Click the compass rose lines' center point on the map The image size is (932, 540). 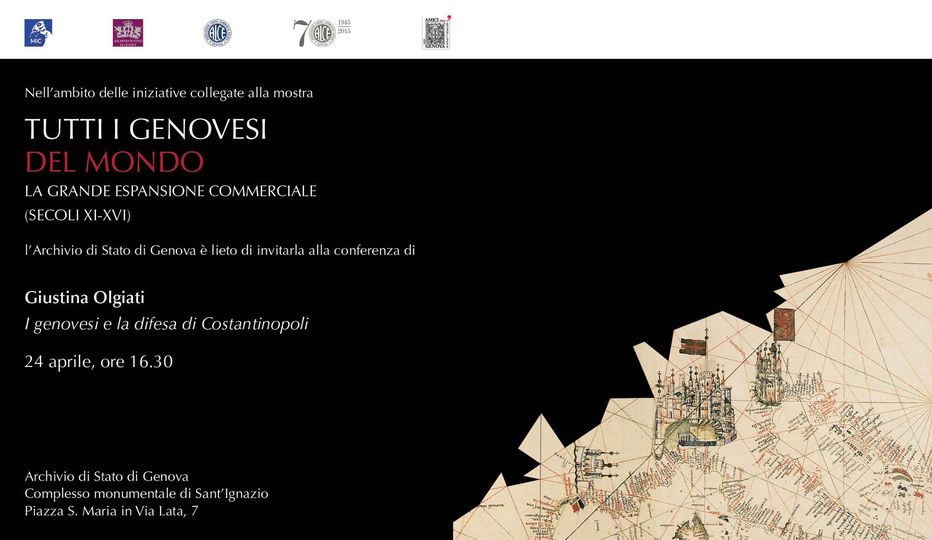tap(845, 263)
